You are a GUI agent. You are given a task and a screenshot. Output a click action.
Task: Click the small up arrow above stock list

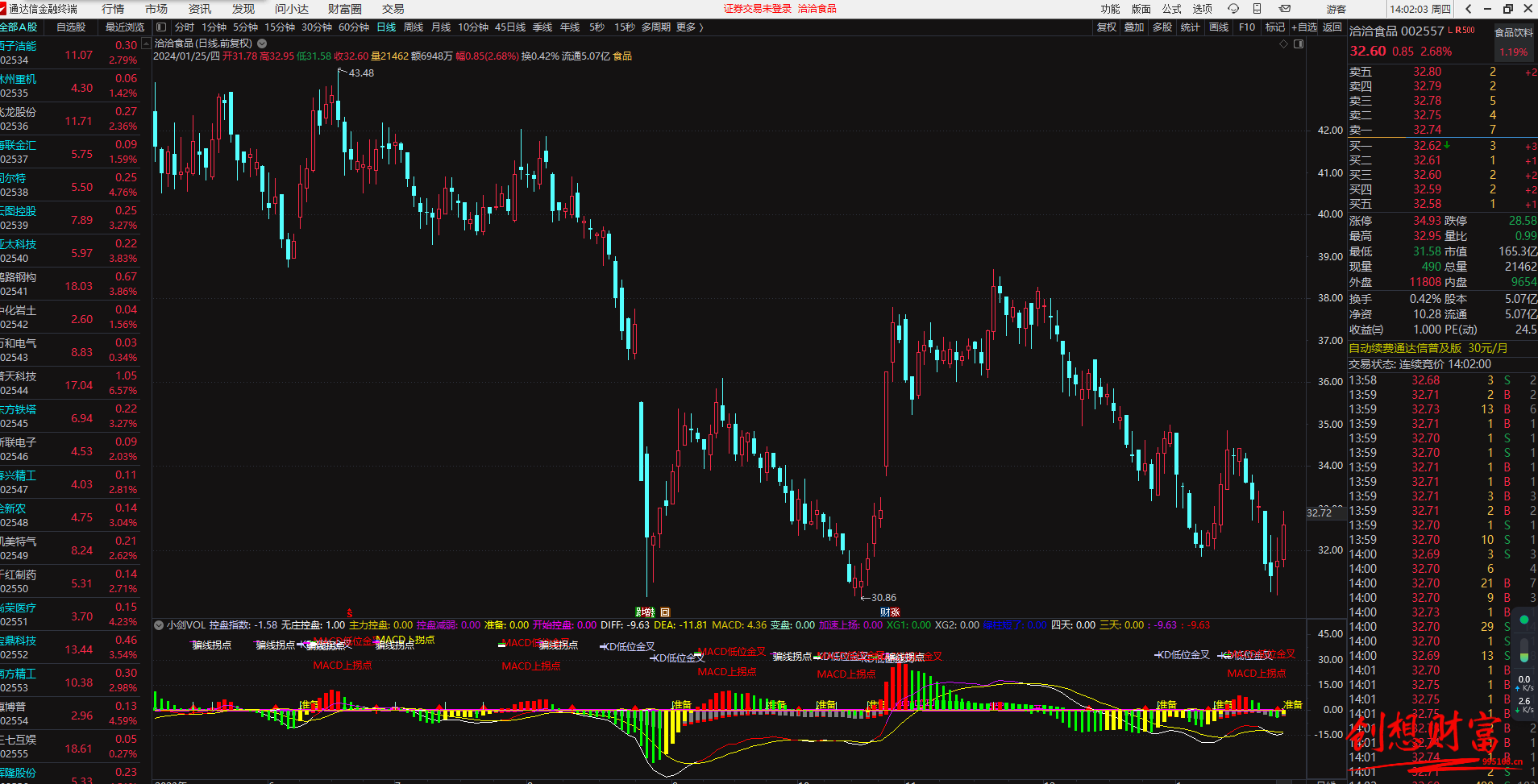(146, 44)
